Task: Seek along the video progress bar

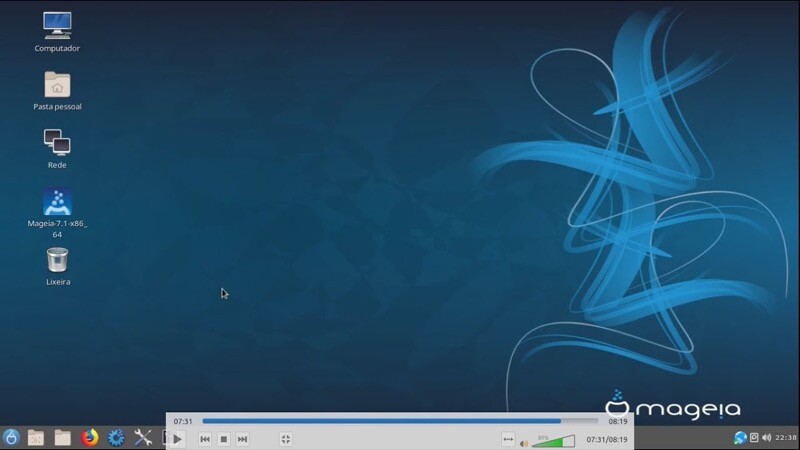Action: click(x=400, y=421)
